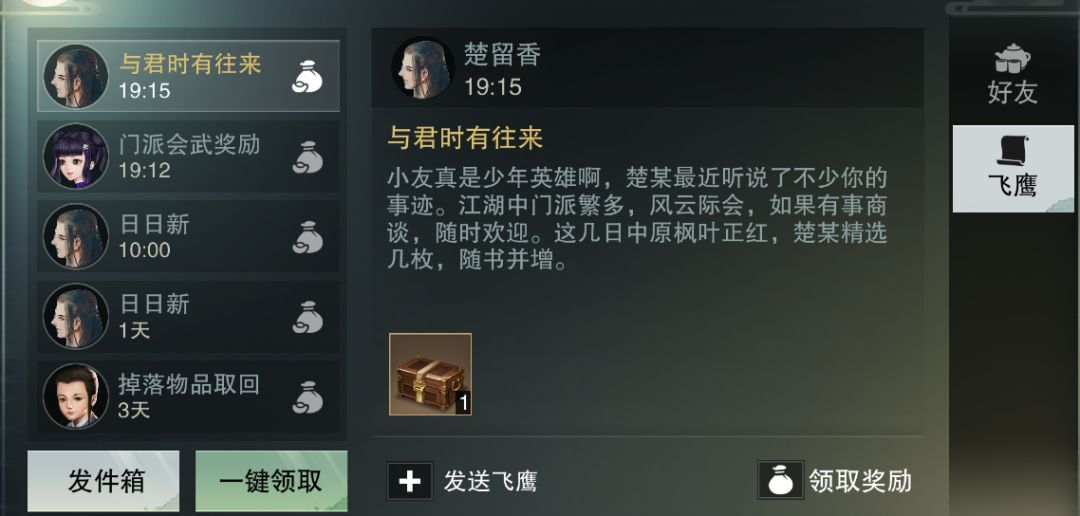This screenshot has width=1080, height=516.
Task: Click reward bag icon on 与君时有往来 mail
Action: (307, 76)
